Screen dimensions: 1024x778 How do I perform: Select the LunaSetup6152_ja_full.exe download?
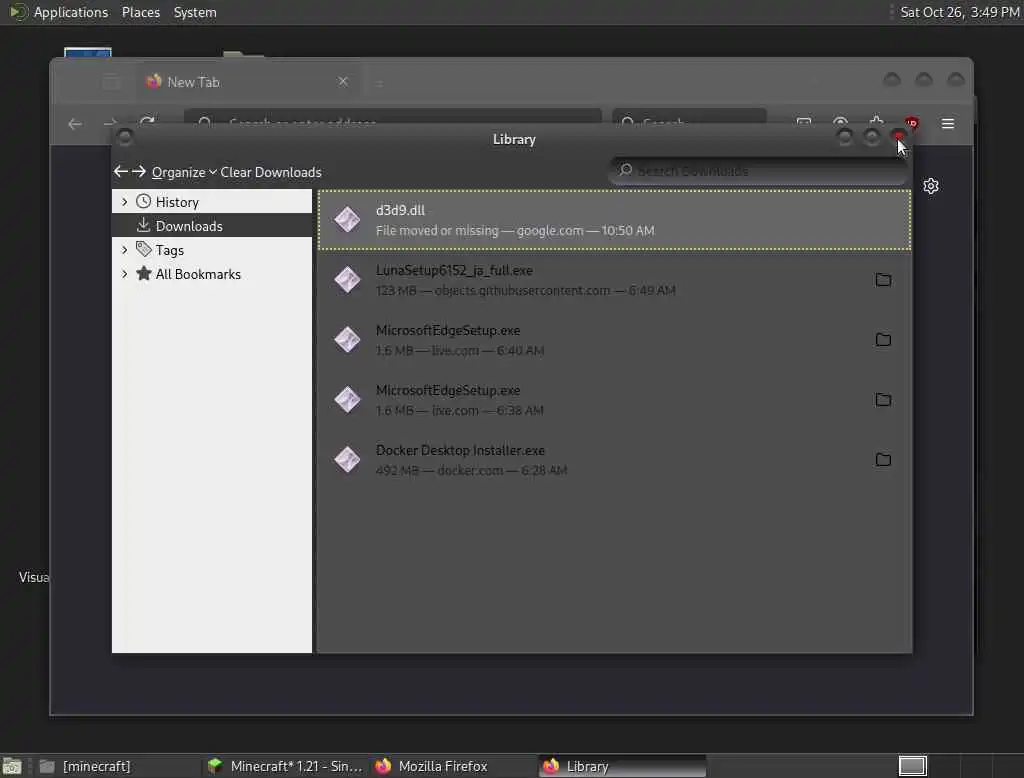(x=614, y=280)
